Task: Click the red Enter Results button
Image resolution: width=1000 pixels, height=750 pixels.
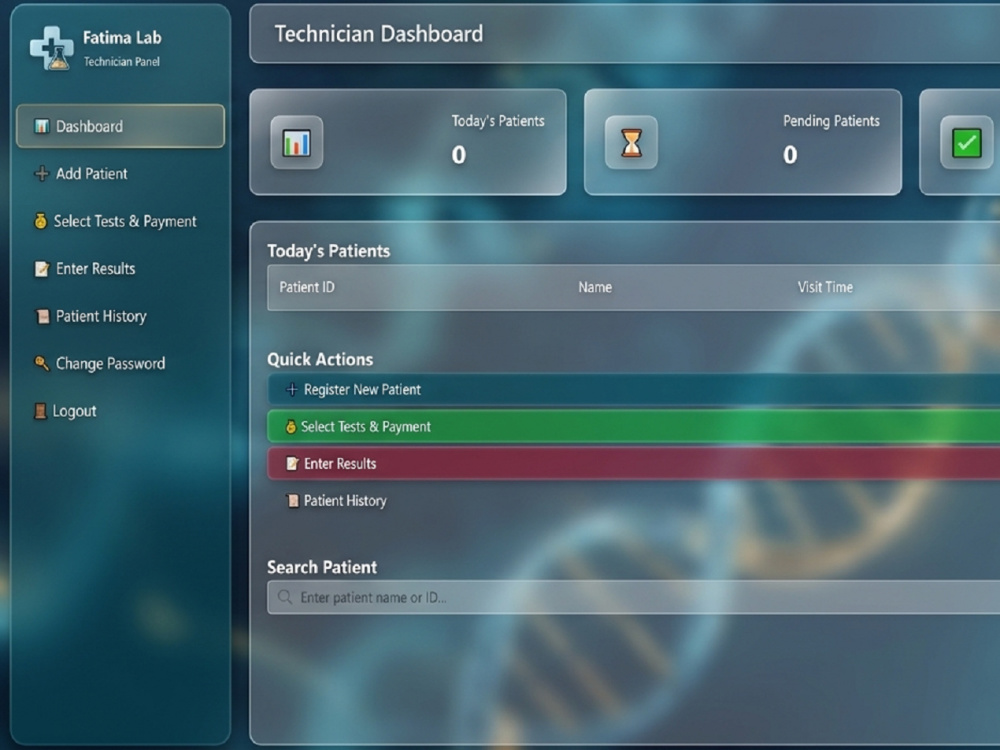Action: (x=633, y=464)
